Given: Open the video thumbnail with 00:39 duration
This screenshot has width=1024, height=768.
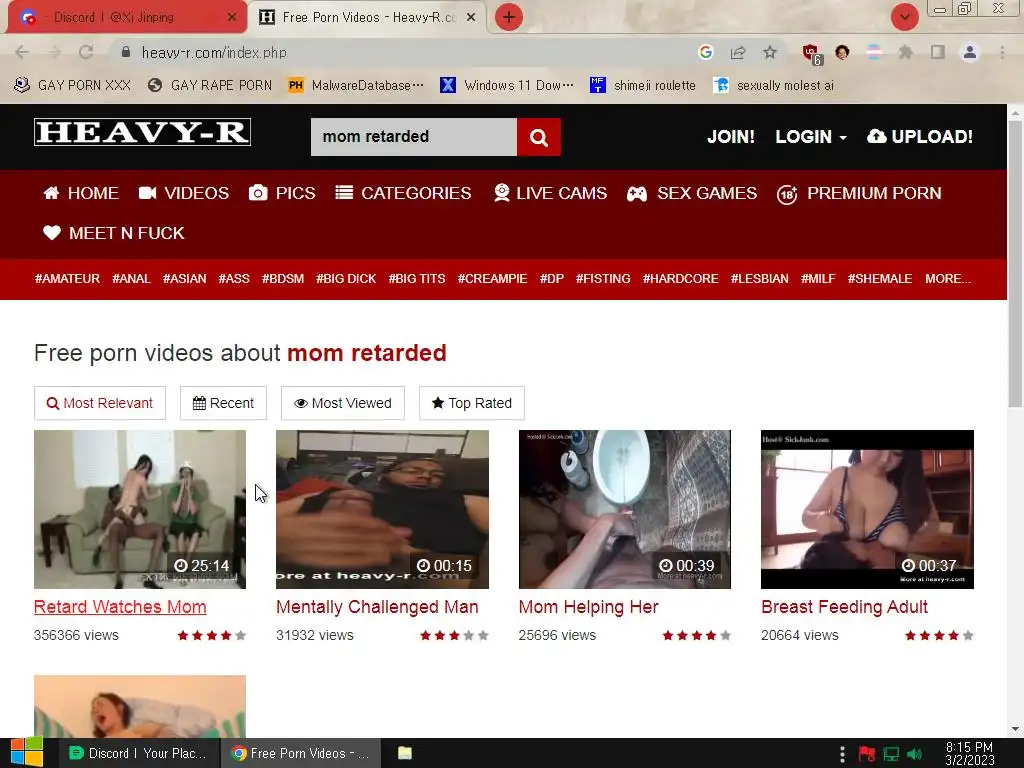Looking at the screenshot, I should tap(625, 509).
